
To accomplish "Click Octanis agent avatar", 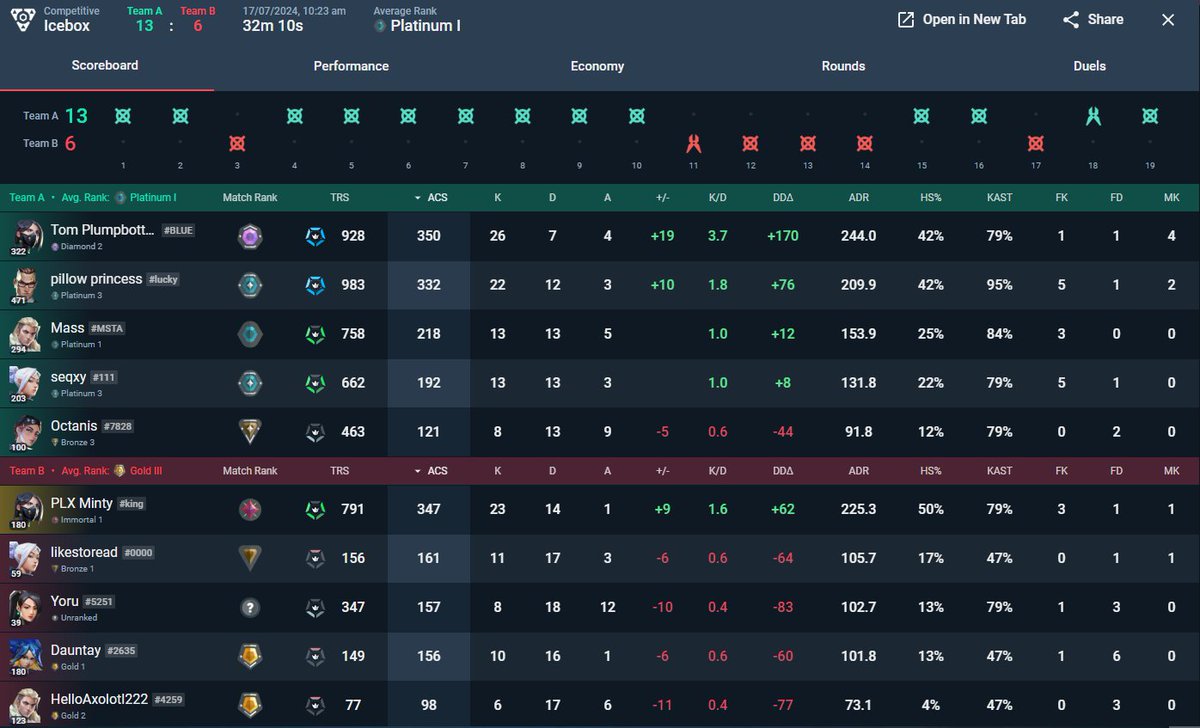I will point(27,432).
